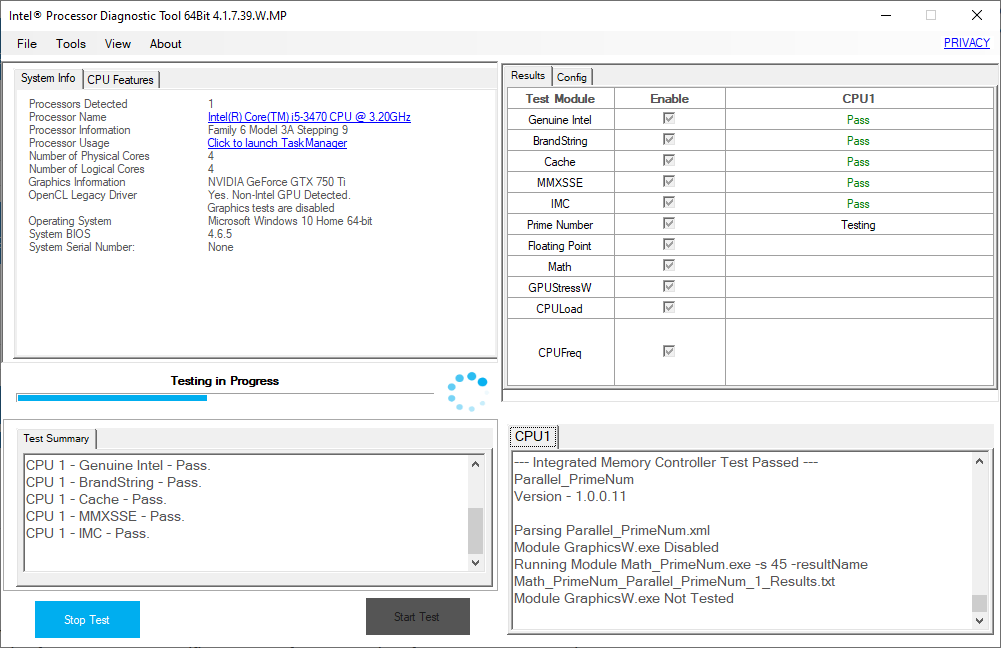
Task: Click Test Summary scroll down arrow
Action: [x=475, y=562]
